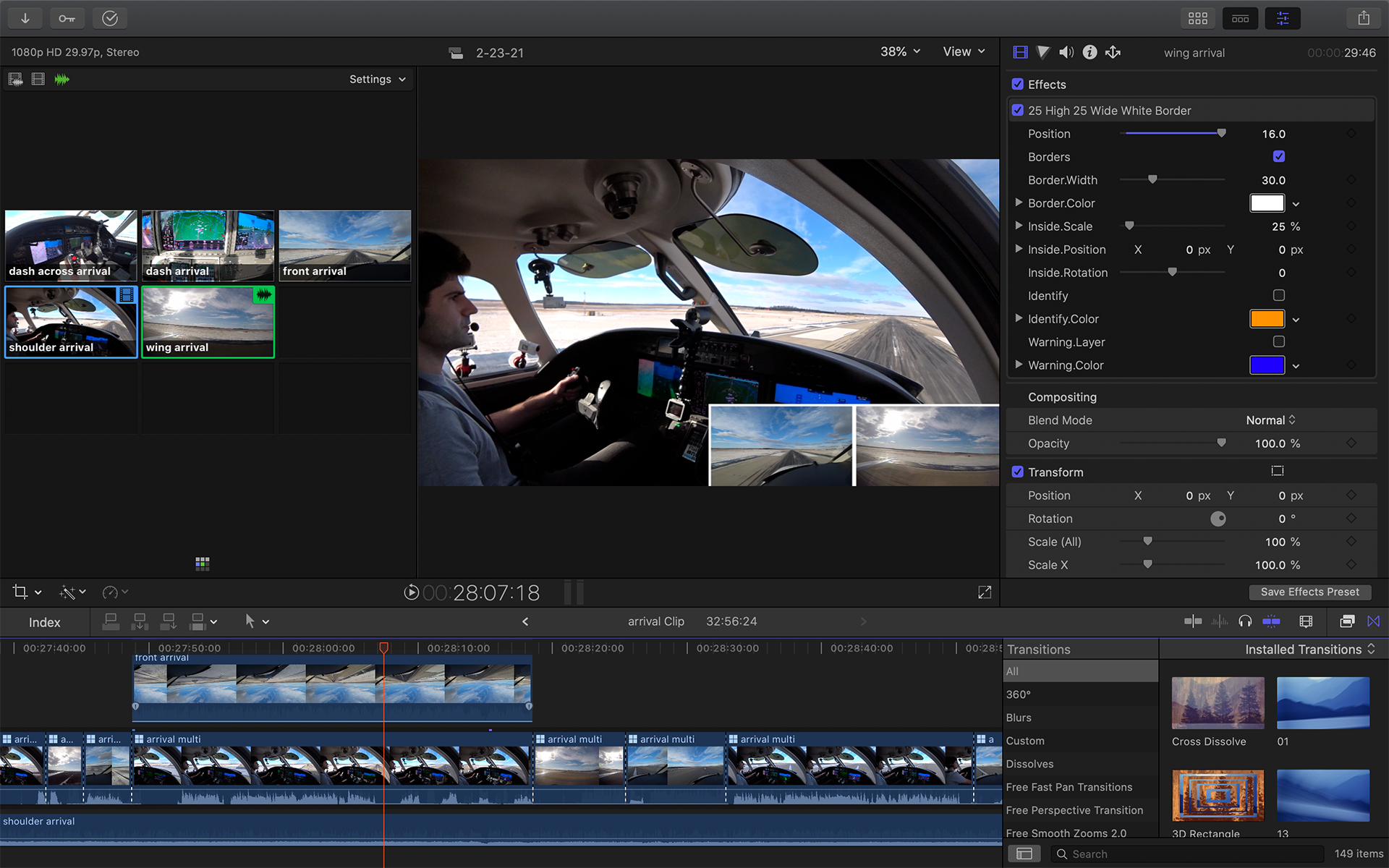1389x868 pixels.
Task: Click Warning.Color blue swatch
Action: (1267, 365)
